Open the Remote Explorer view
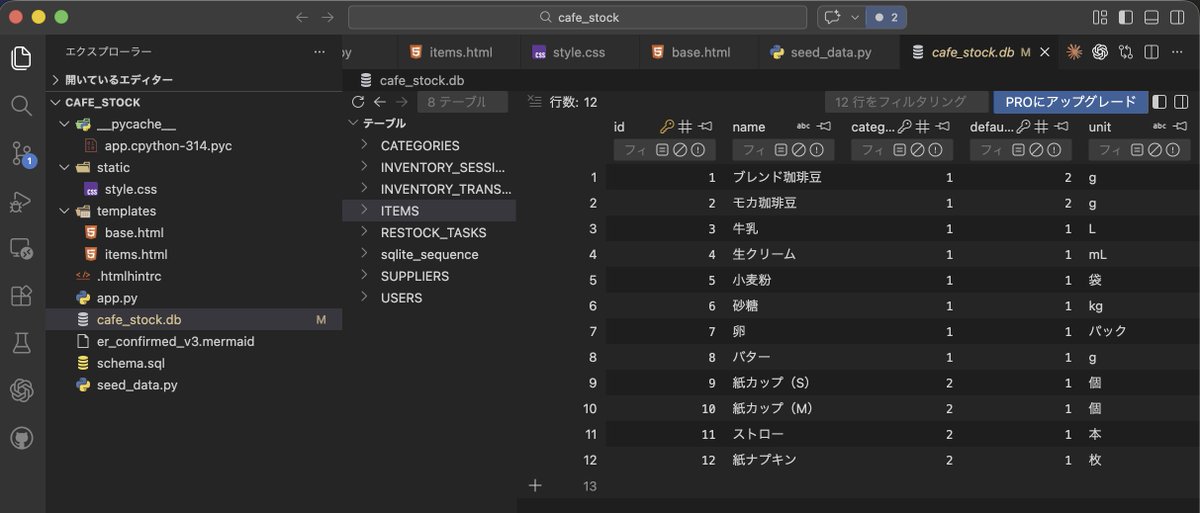 (x=21, y=248)
